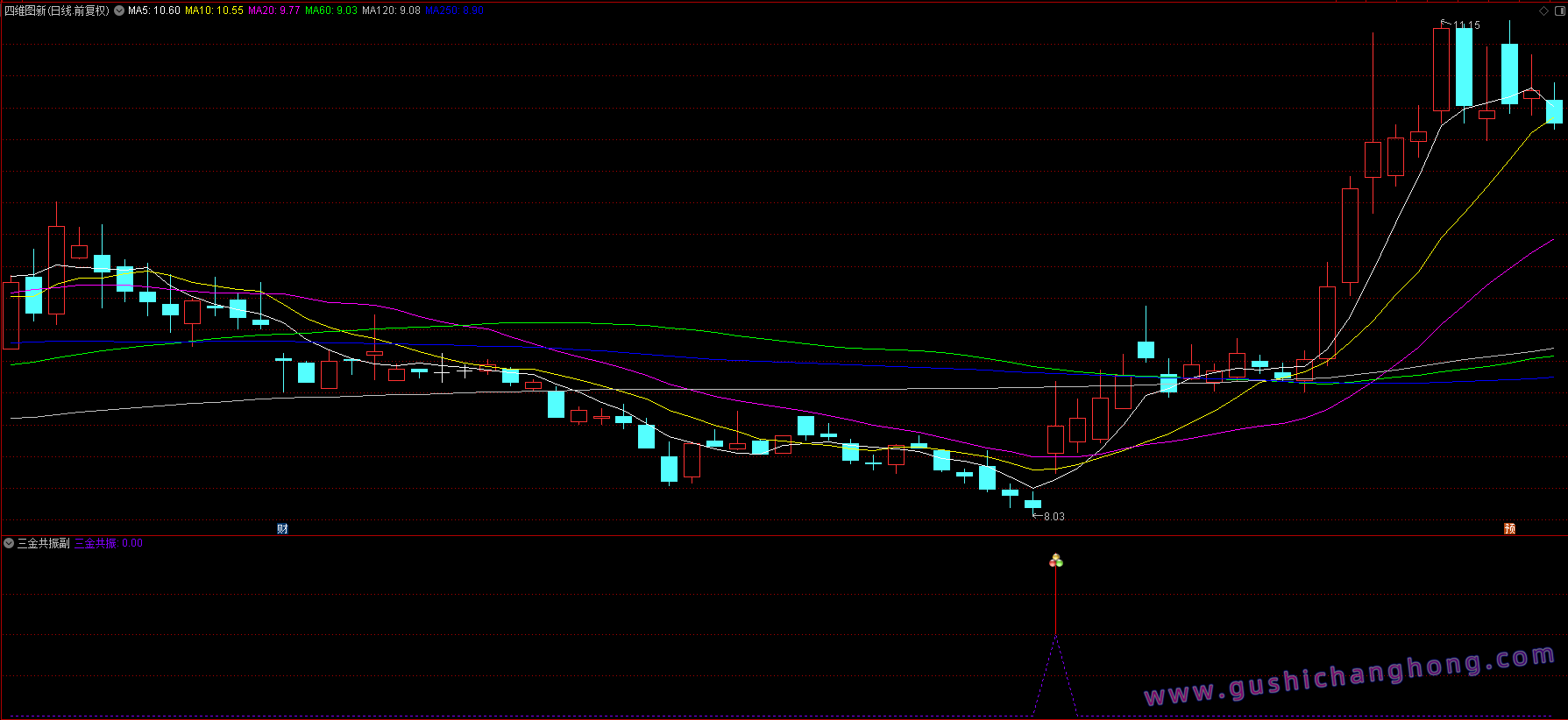Click the www.gushichanghong.com watermark link

[1350, 675]
